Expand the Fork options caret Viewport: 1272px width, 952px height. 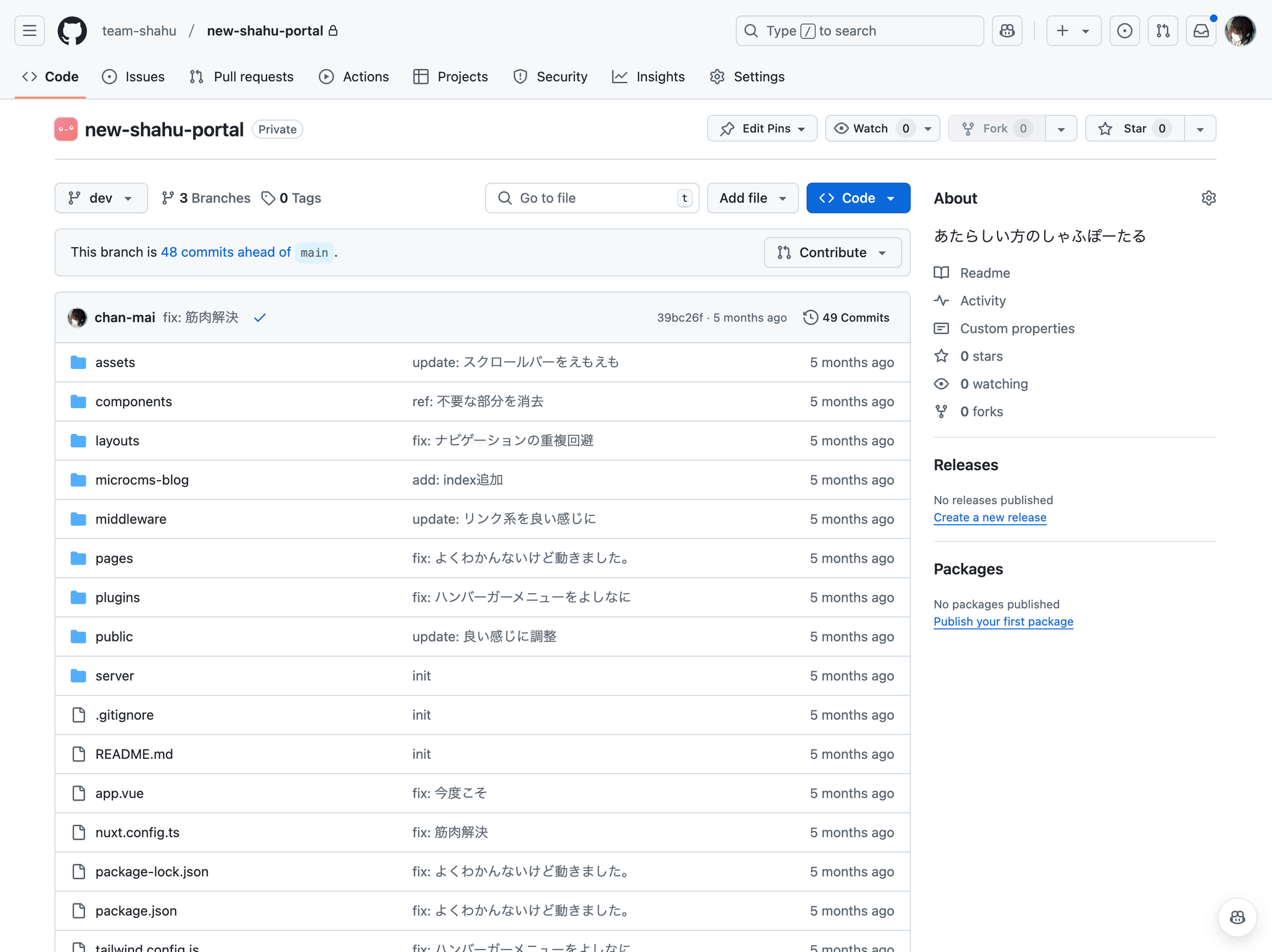tap(1061, 129)
